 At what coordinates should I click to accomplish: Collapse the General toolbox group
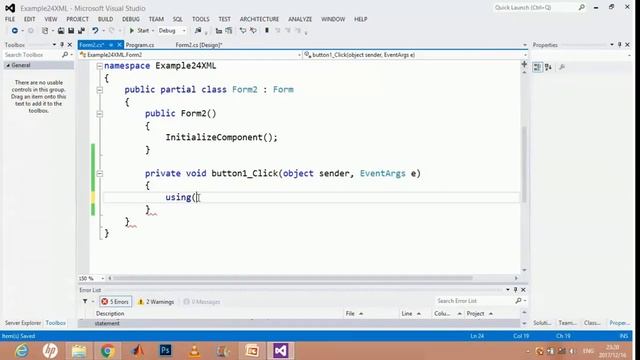coord(8,65)
